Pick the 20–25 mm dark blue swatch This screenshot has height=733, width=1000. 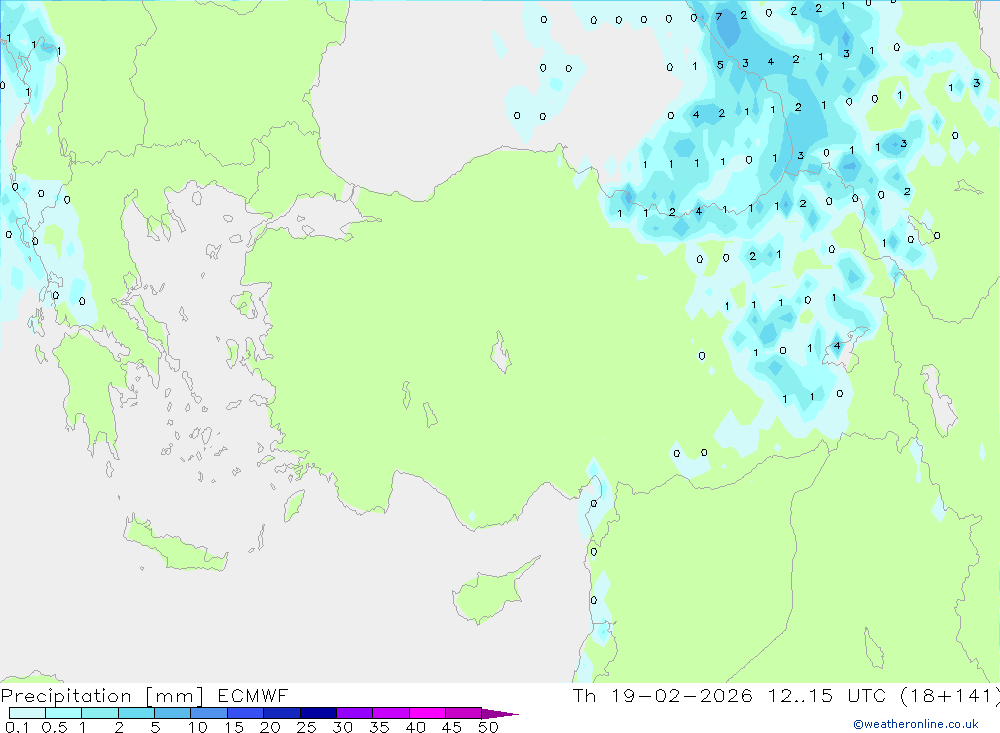pos(282,713)
